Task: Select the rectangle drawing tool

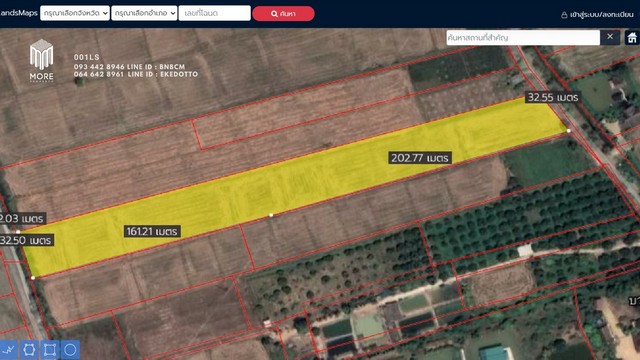Action: [49, 350]
